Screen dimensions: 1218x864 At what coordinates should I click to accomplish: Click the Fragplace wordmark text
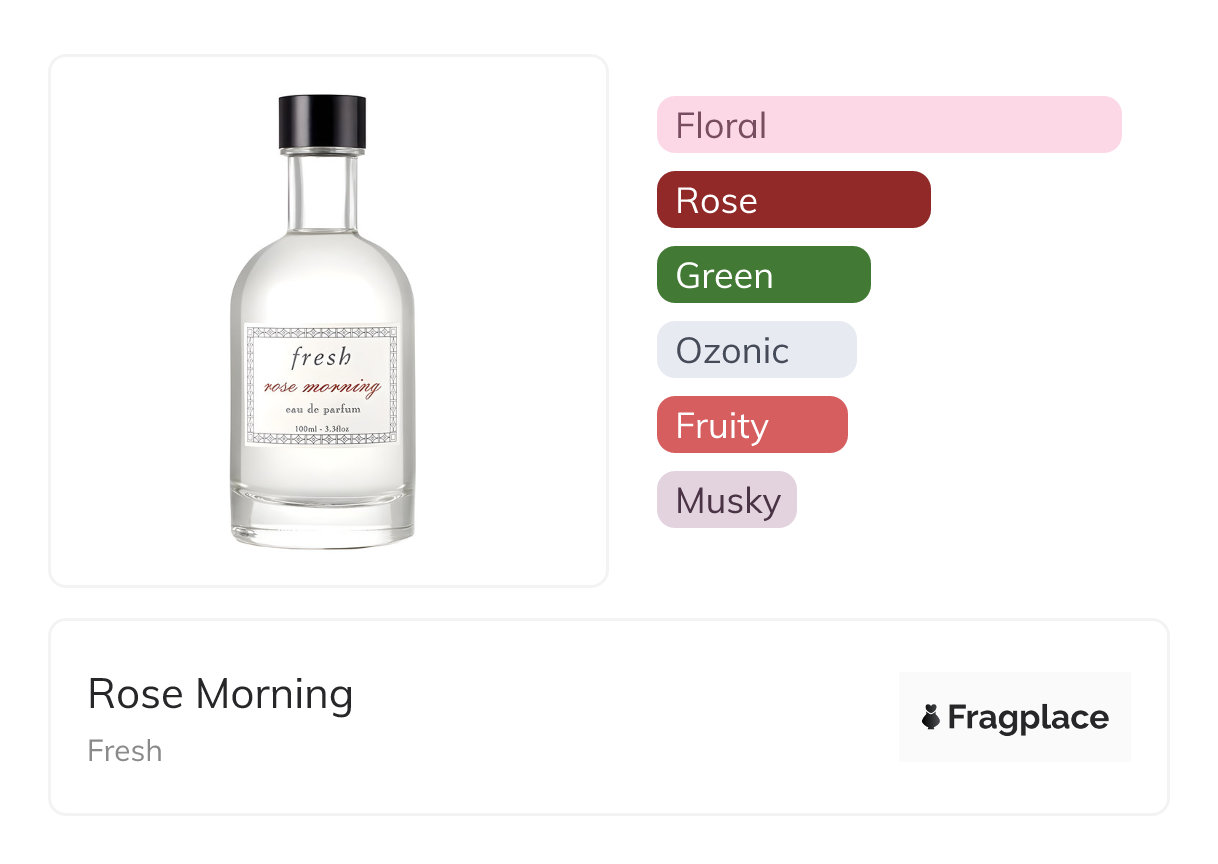pyautogui.click(x=1028, y=717)
